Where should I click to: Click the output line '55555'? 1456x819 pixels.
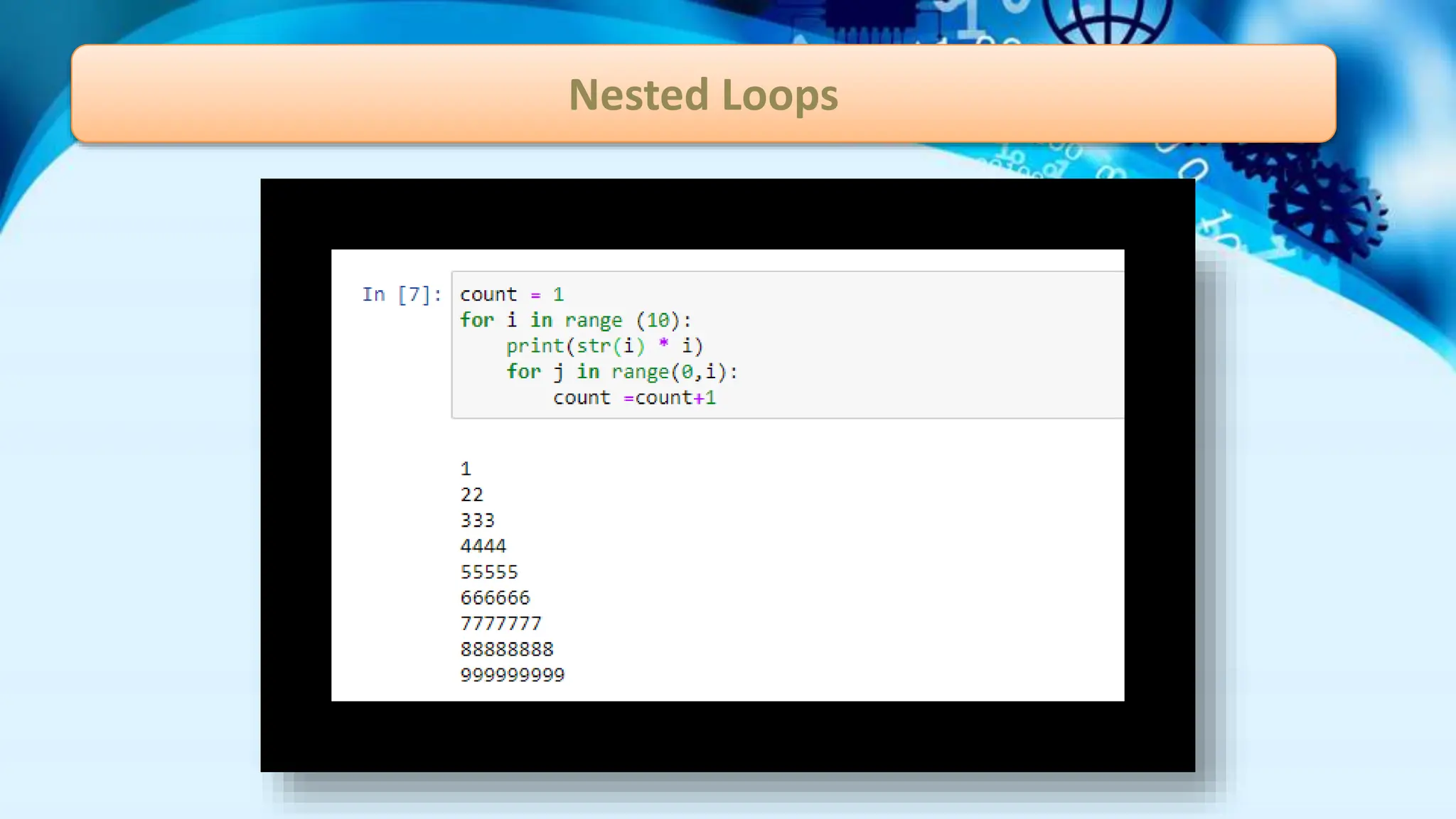click(489, 572)
